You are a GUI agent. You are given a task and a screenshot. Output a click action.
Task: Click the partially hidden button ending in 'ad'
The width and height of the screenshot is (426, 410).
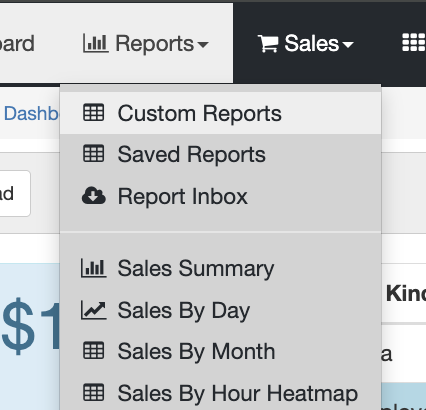[15, 193]
